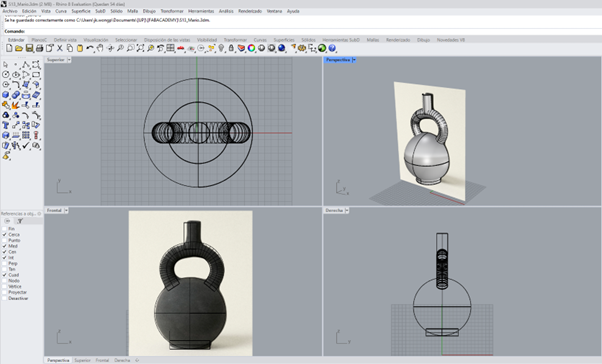Viewport: 602px width, 364px height.
Task: Switch to the Visualización toolbar tab
Action: click(x=96, y=40)
